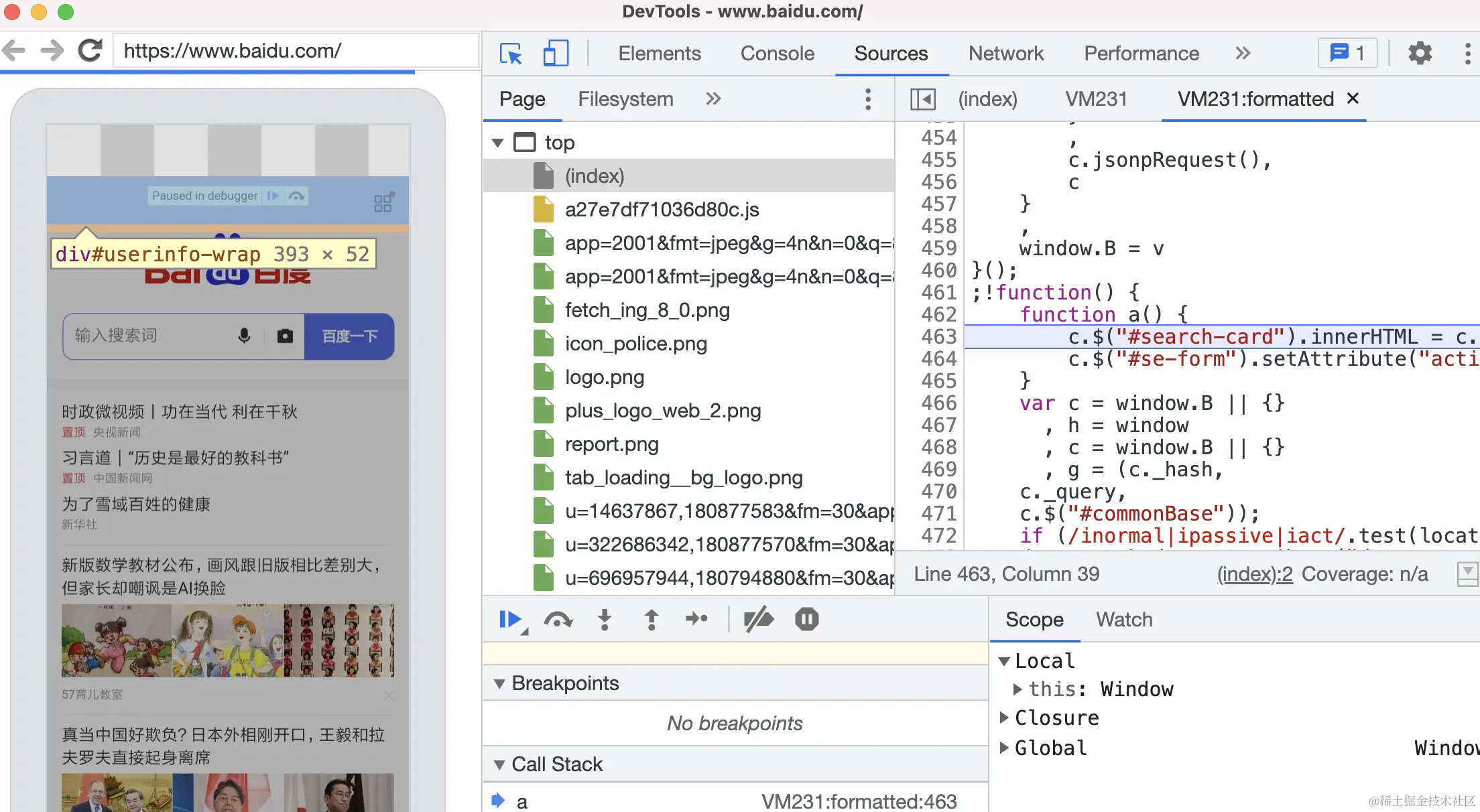Deactivate breakpoints using the toggle icon
1480x812 pixels.
(x=759, y=619)
